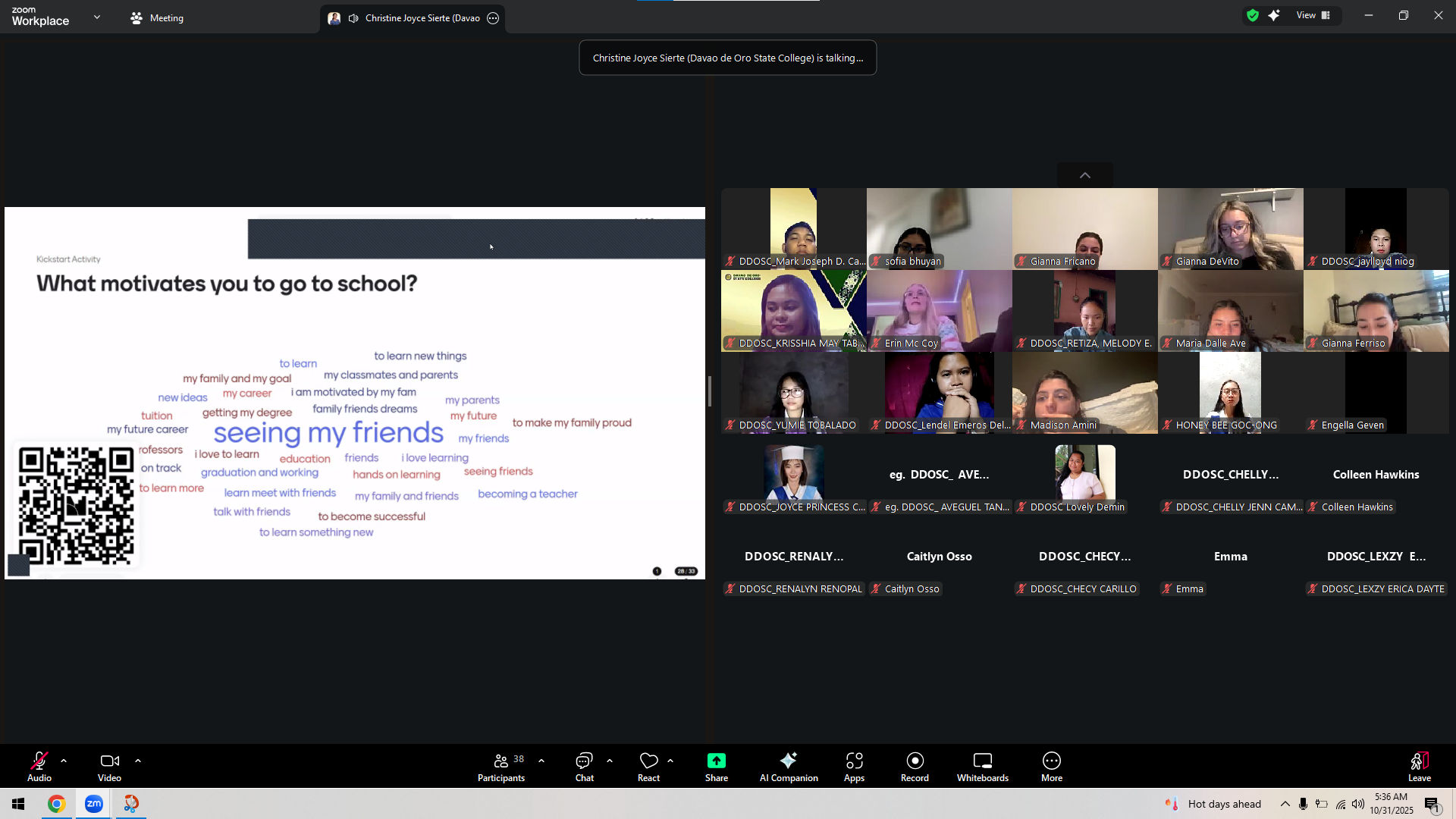Start screen sharing with green Share button
This screenshot has width=1456, height=819.
click(716, 766)
